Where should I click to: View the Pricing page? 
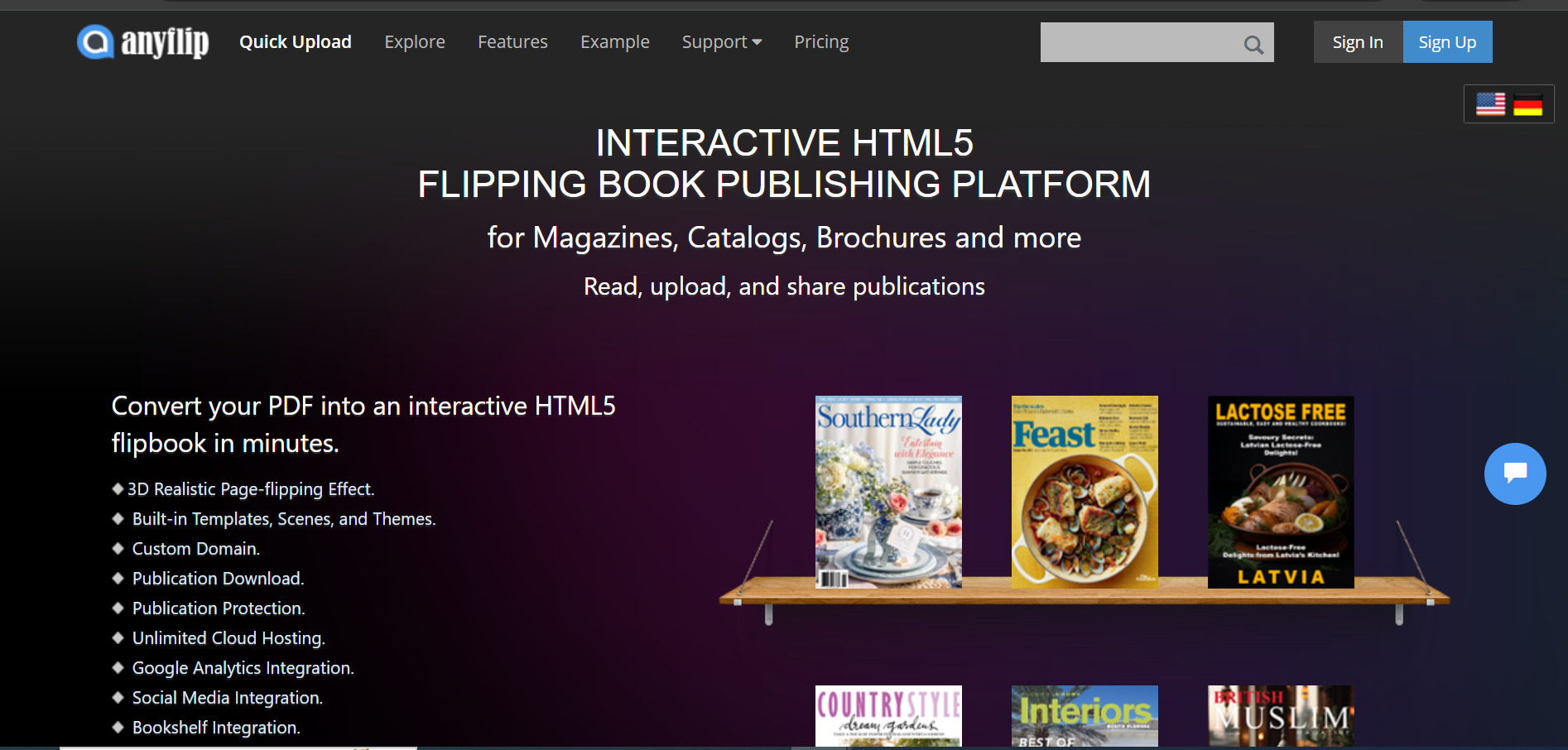820,41
